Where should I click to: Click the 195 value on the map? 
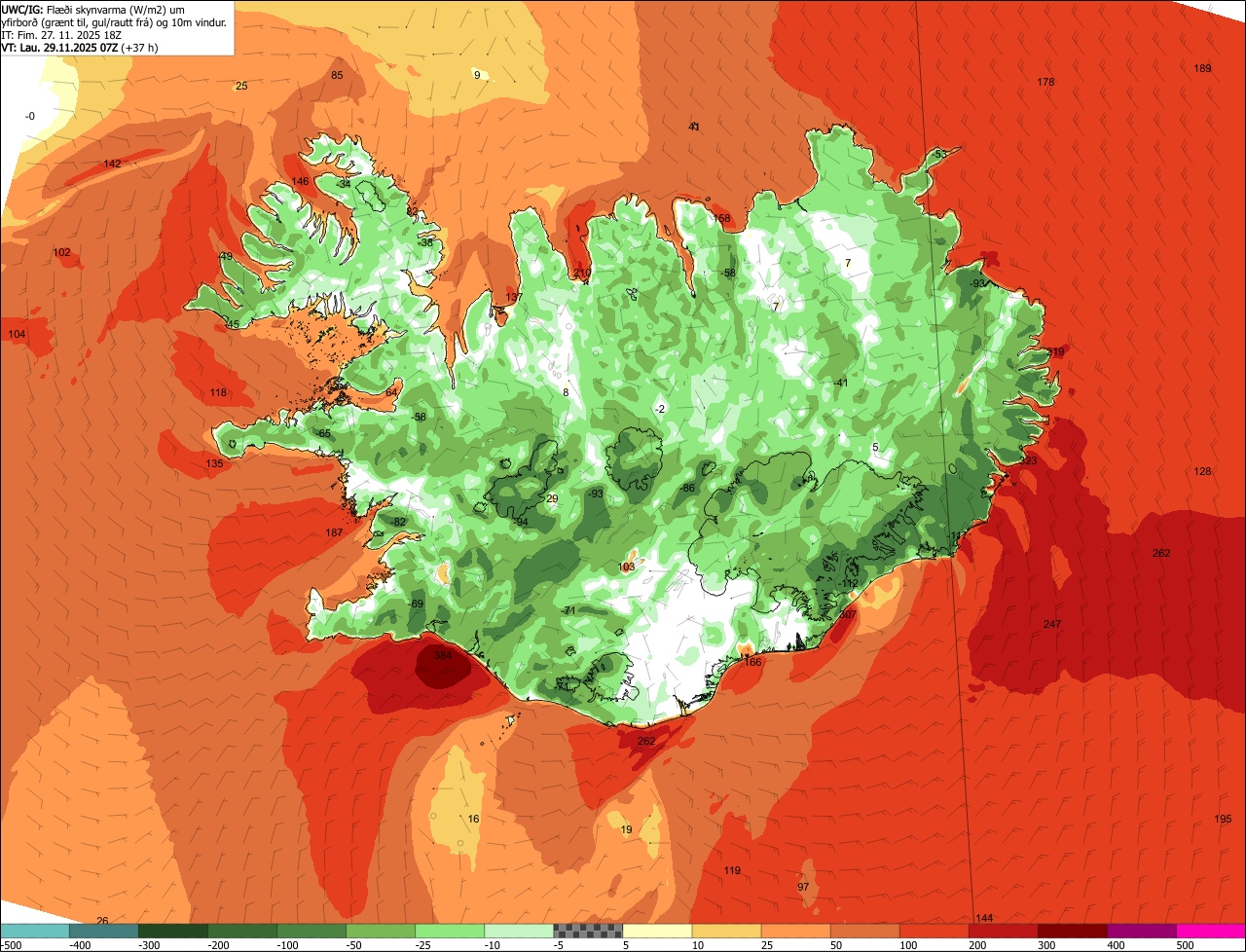[x=1224, y=819]
